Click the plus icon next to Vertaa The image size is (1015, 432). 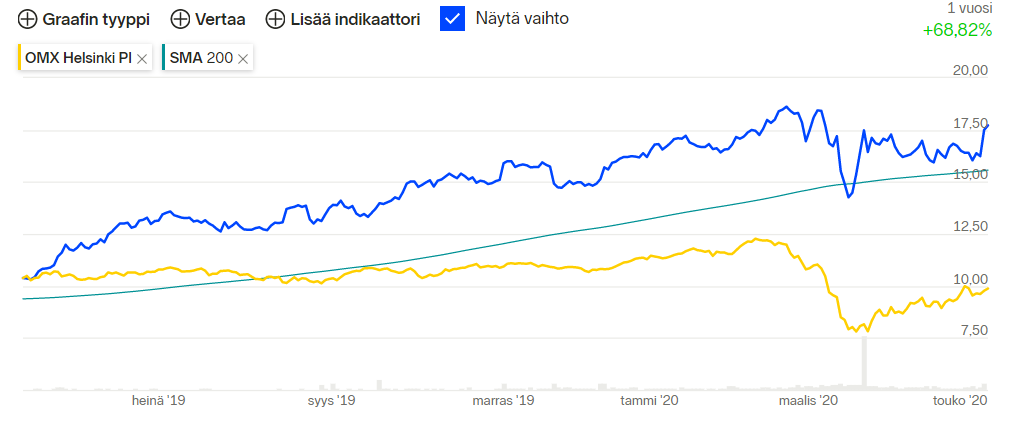pyautogui.click(x=180, y=19)
